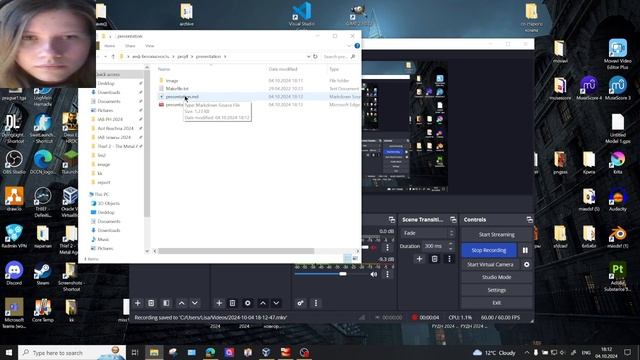Open the Fade transition dropdown
The height and width of the screenshot is (360, 640).
point(427,233)
